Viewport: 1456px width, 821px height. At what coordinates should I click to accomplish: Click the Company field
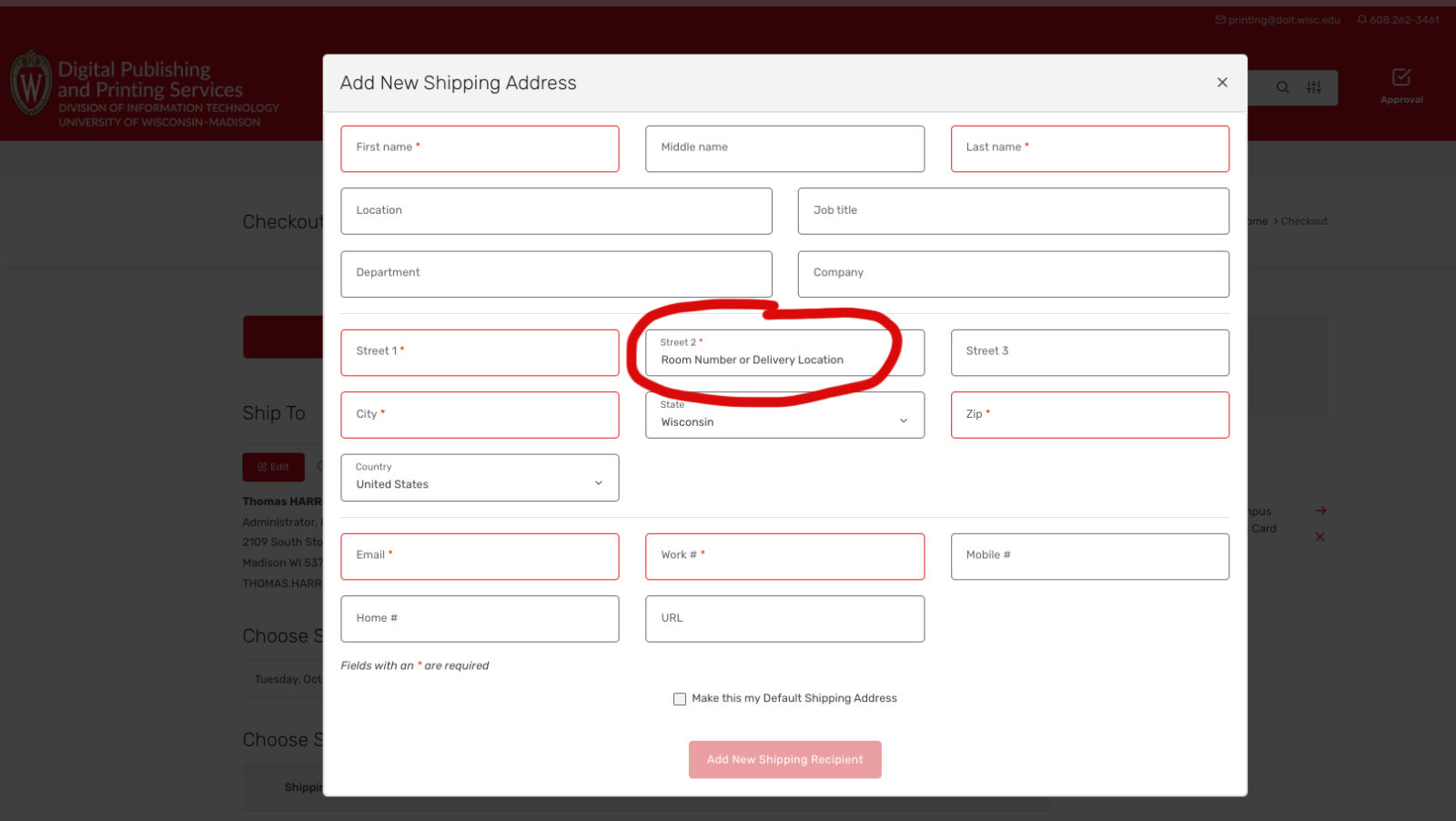[x=1014, y=274]
